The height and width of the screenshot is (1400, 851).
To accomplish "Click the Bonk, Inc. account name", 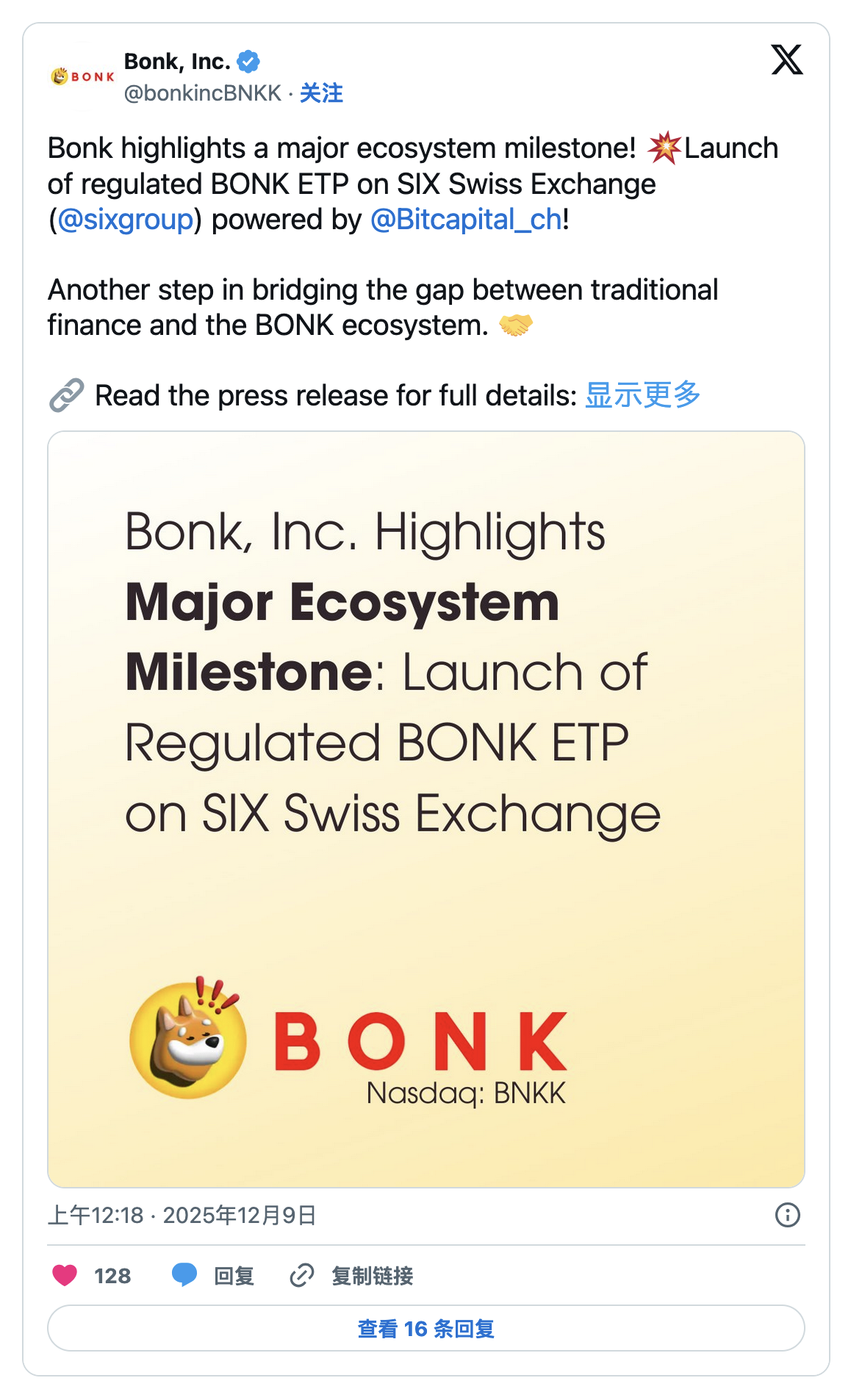I will point(177,62).
